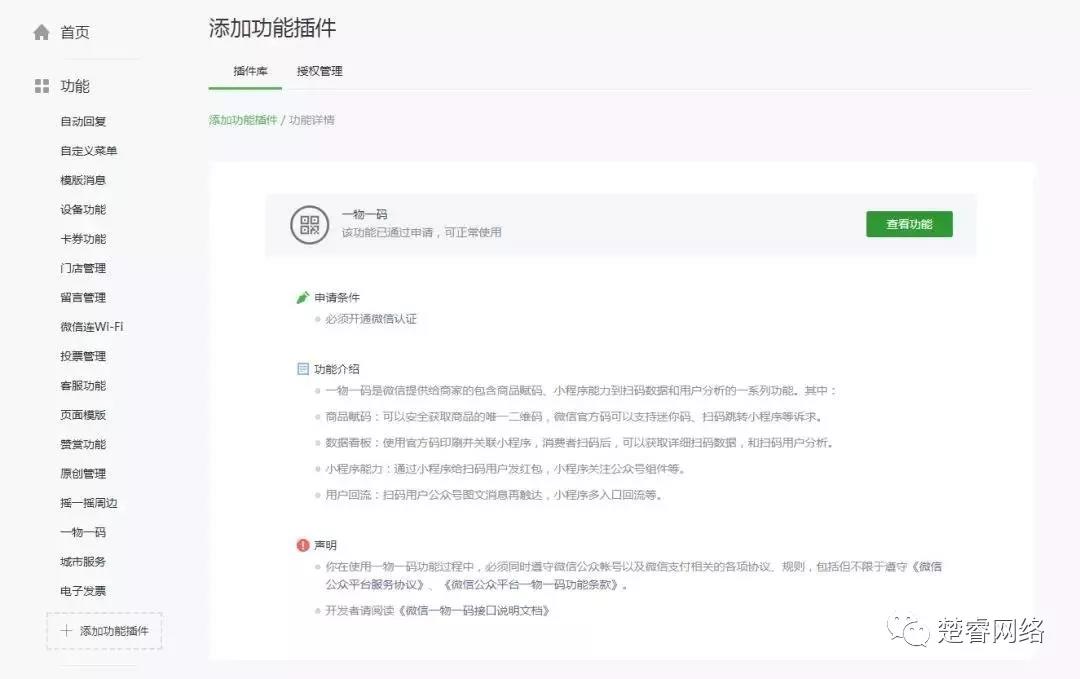
Task: Switch to the 授权管理 tab
Action: click(320, 71)
